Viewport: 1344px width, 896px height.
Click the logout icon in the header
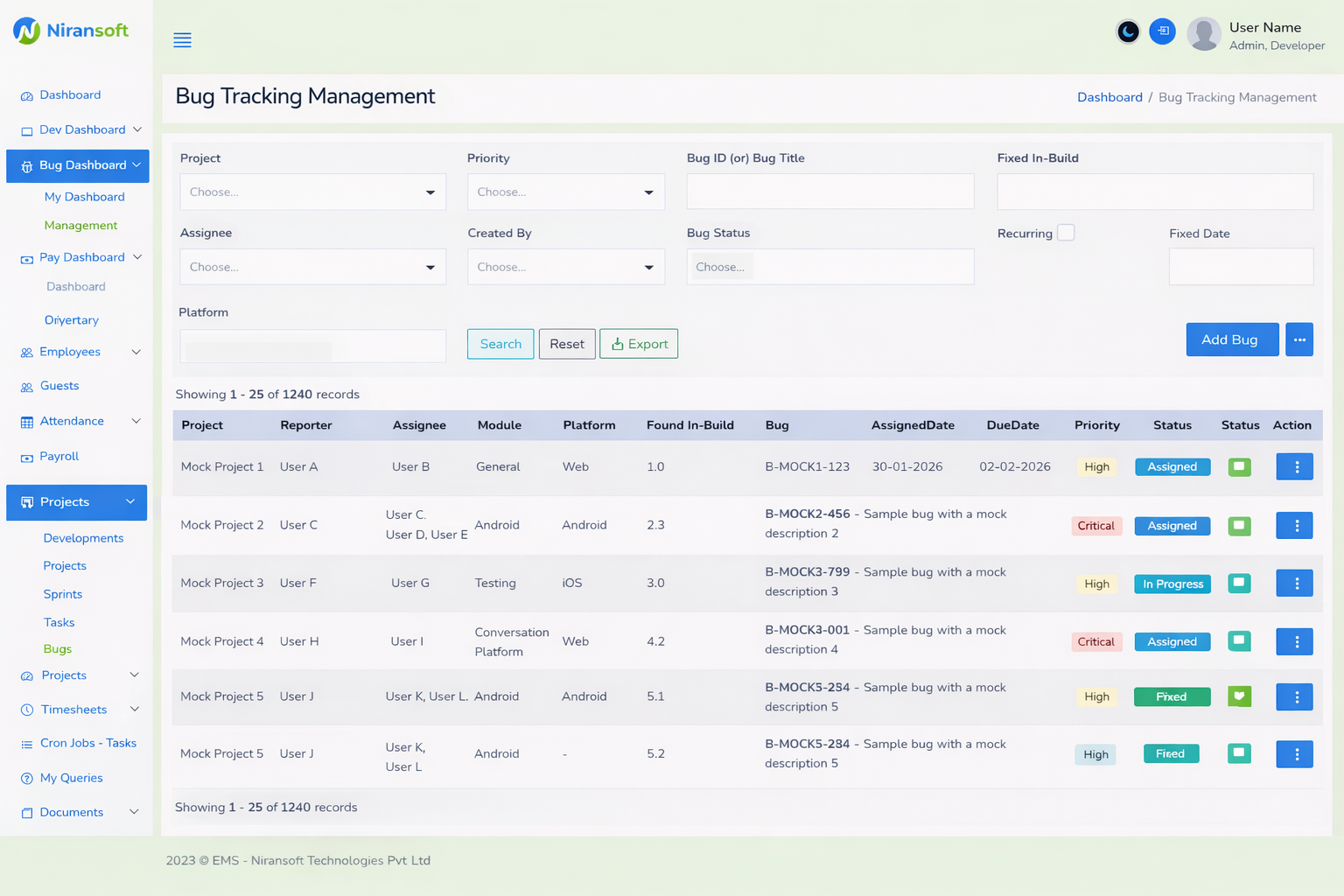point(1162,31)
